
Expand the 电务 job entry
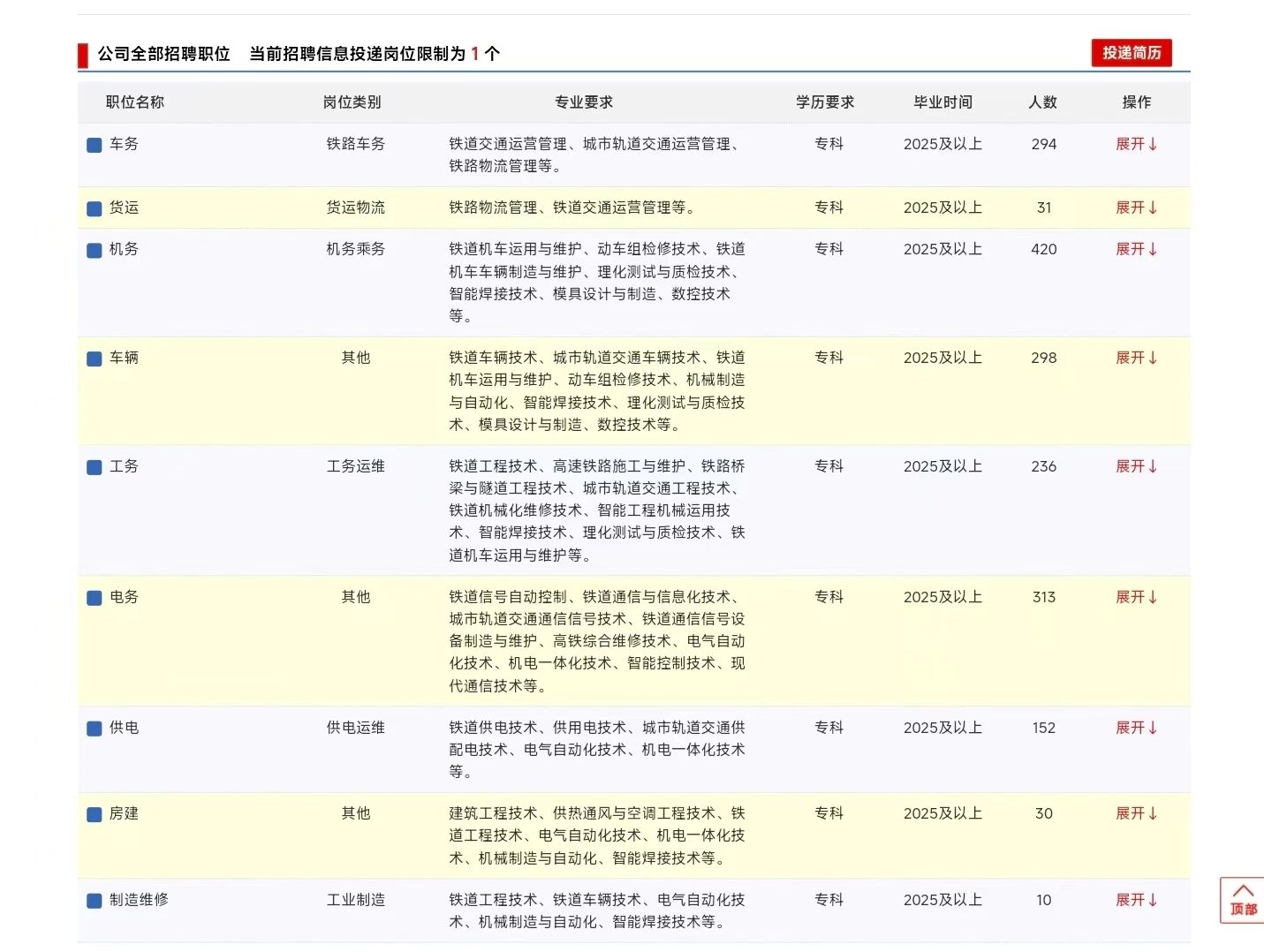click(x=1136, y=597)
